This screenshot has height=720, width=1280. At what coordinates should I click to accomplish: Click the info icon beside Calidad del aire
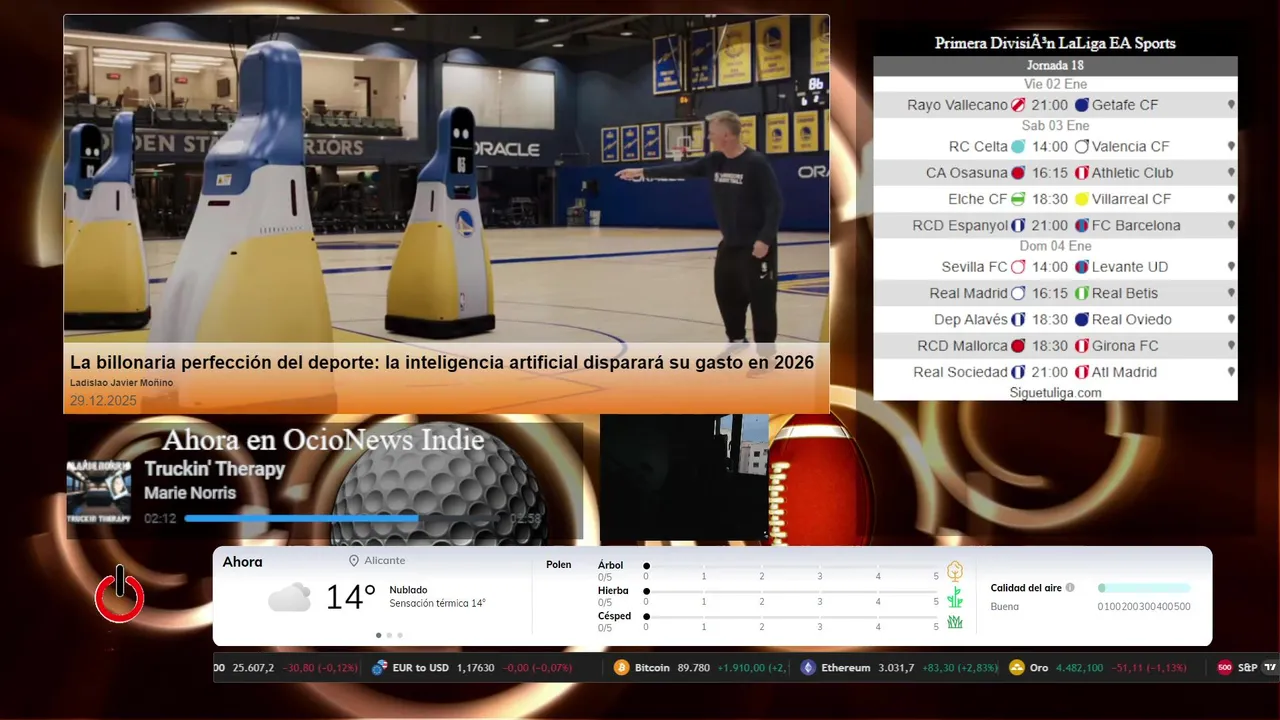pyautogui.click(x=1070, y=588)
